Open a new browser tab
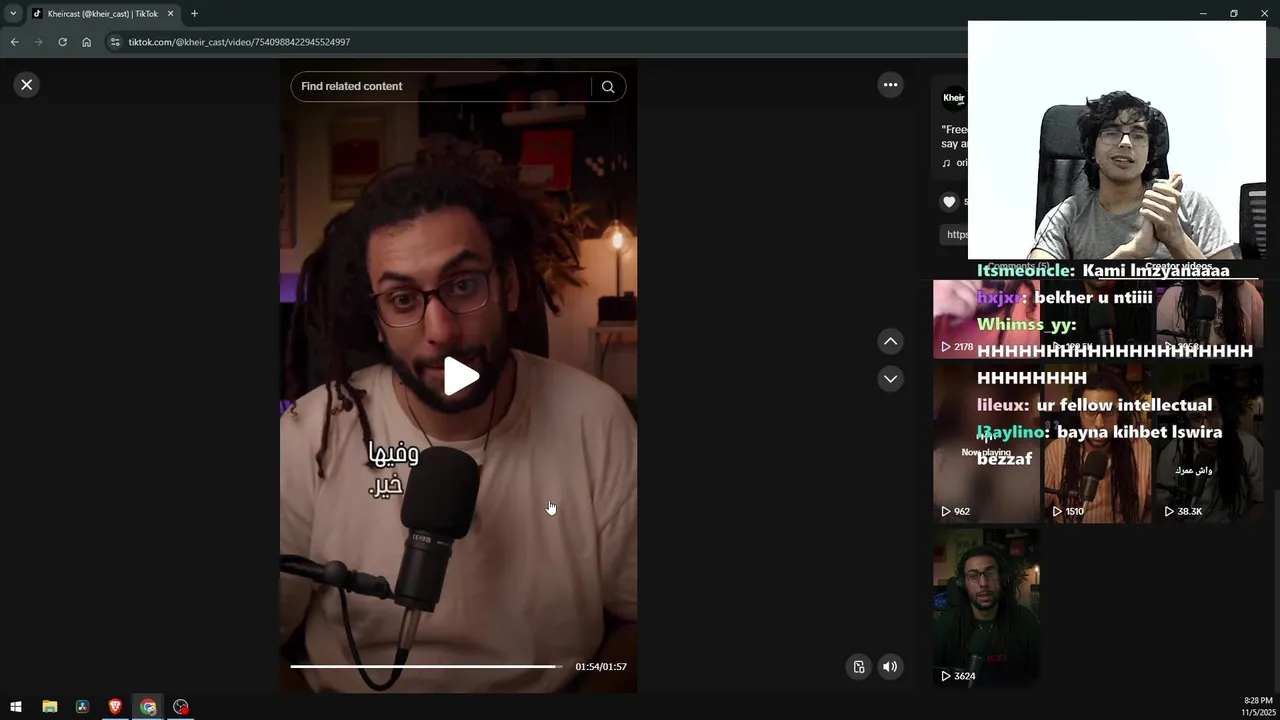Screen dimensions: 1280x720 click(194, 14)
